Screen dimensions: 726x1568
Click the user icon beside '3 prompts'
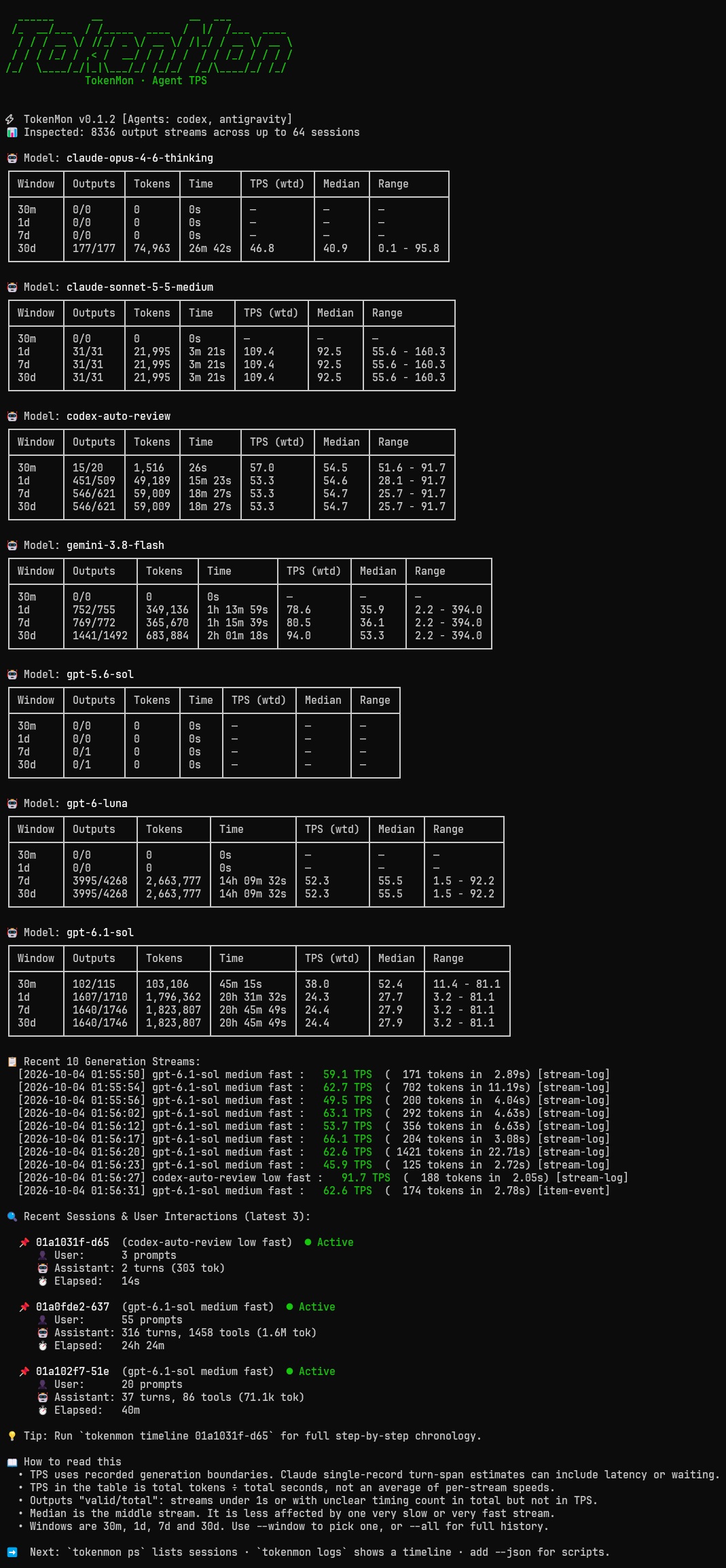click(42, 1255)
